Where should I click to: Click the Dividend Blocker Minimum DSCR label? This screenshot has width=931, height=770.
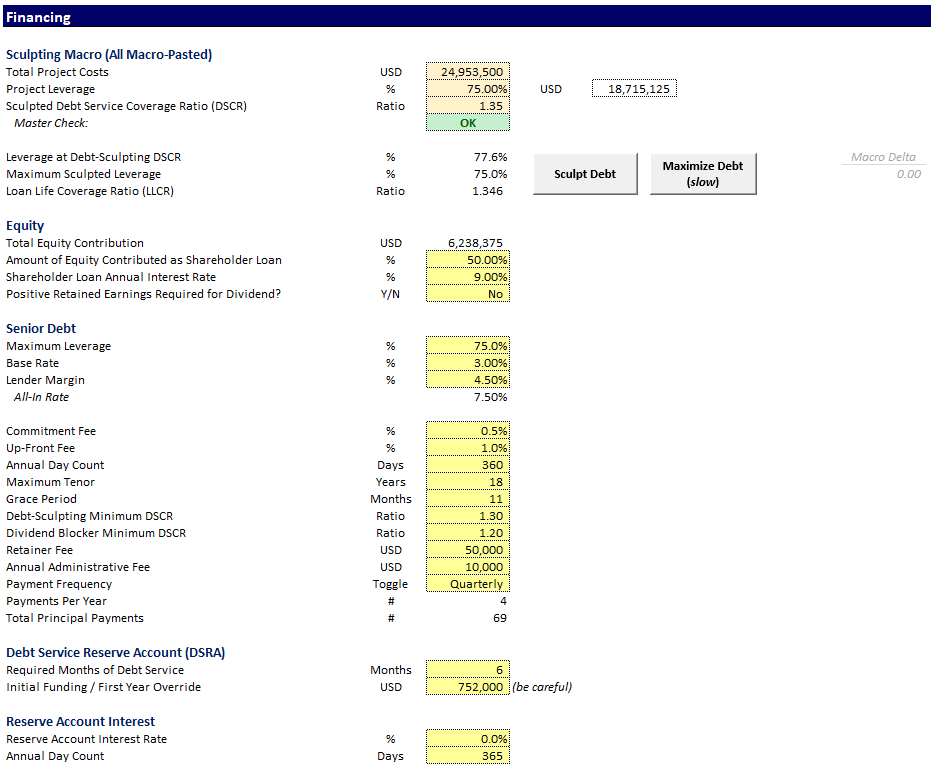click(x=96, y=533)
